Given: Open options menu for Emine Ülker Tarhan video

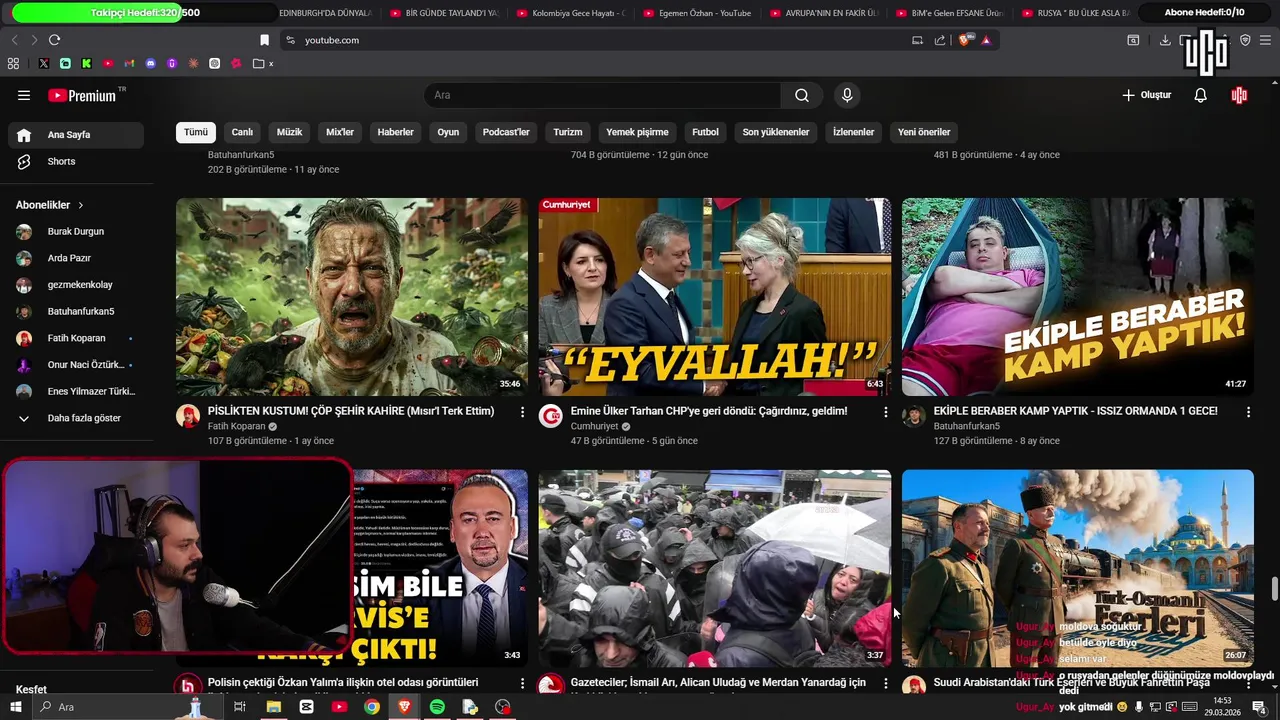Looking at the screenshot, I should click(885, 412).
